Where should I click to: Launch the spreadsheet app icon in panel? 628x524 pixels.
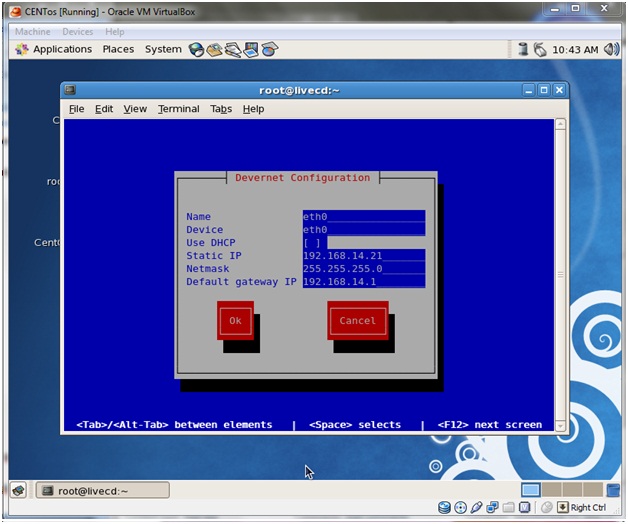click(x=270, y=50)
